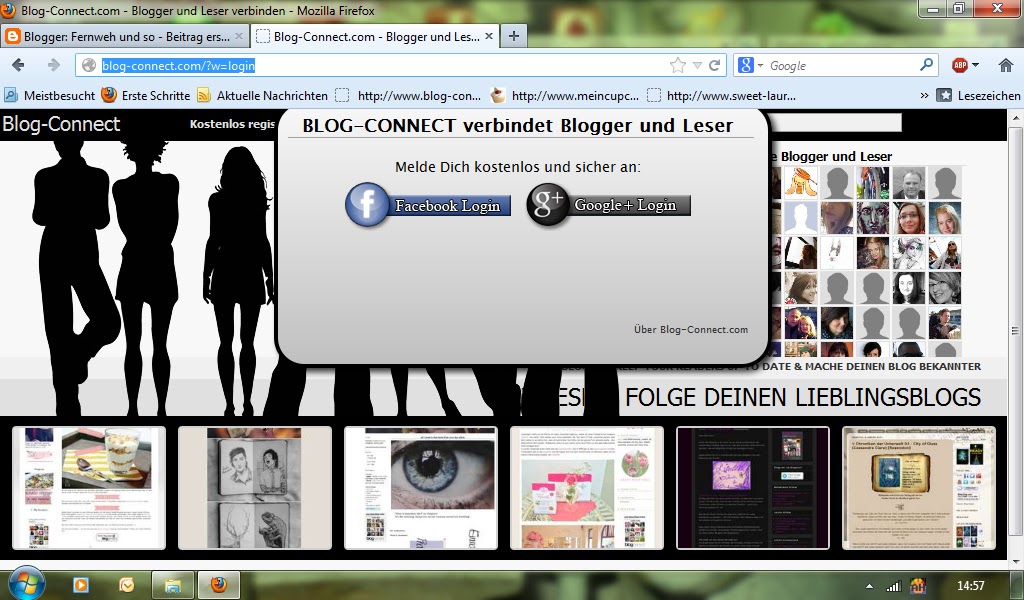Click the Blog-Connect logo in the header
The image size is (1024, 600).
click(x=61, y=123)
